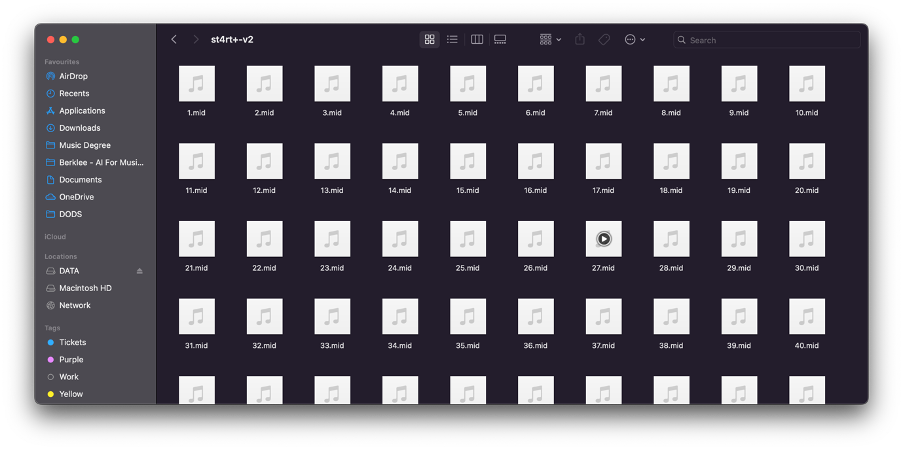Switch to gallery view

(500, 40)
